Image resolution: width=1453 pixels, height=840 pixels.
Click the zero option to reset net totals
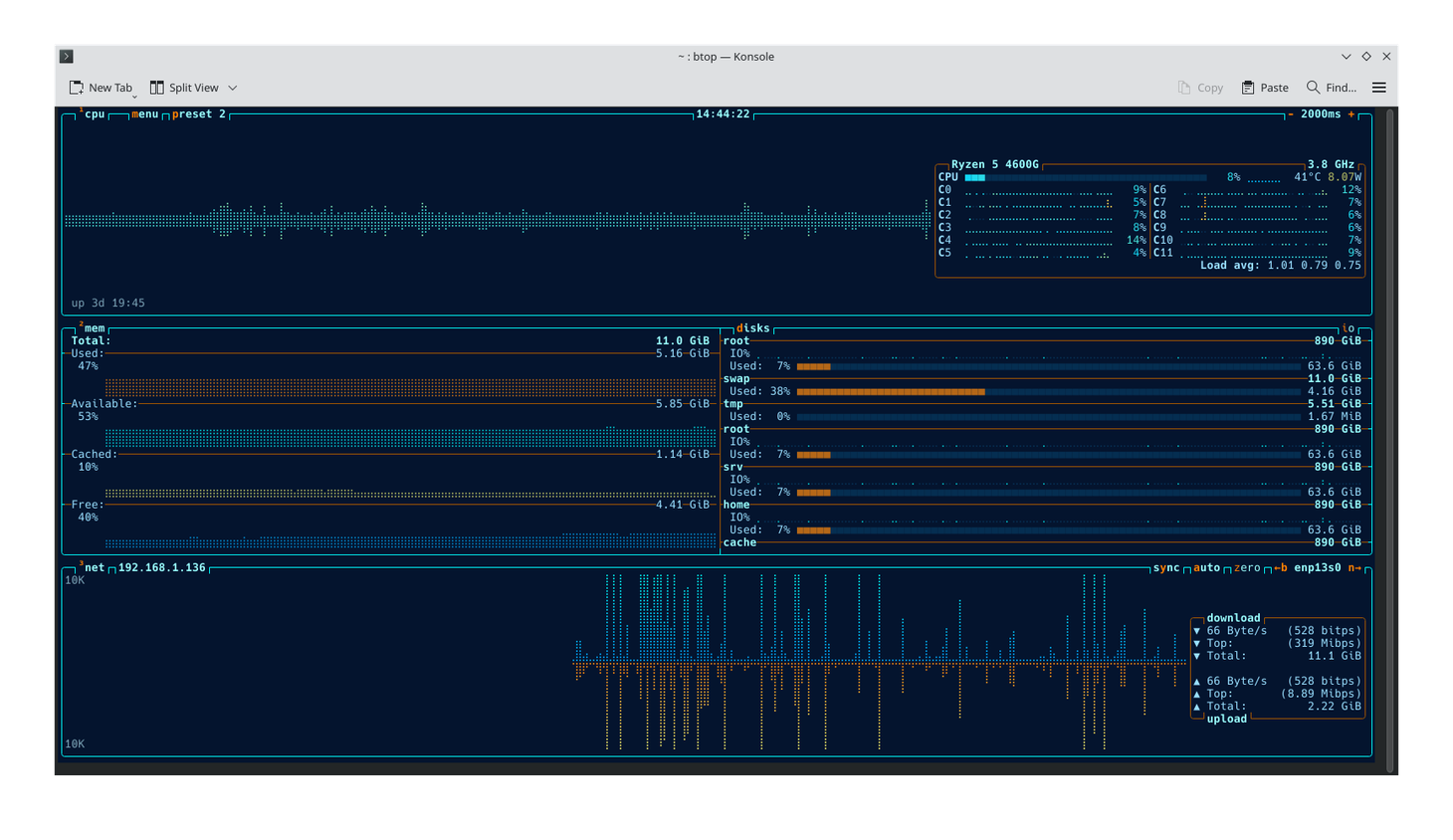(1247, 568)
